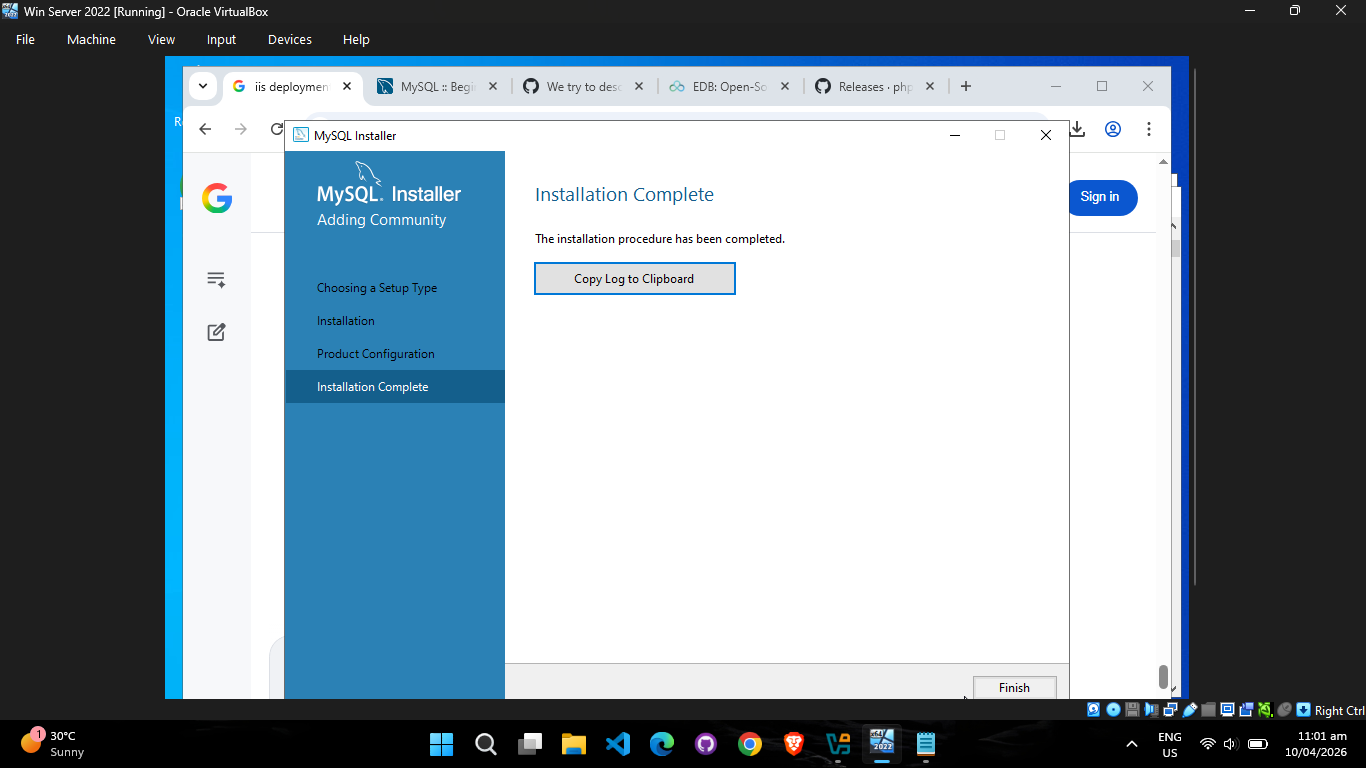Open Brave browser from taskbar

coord(794,744)
